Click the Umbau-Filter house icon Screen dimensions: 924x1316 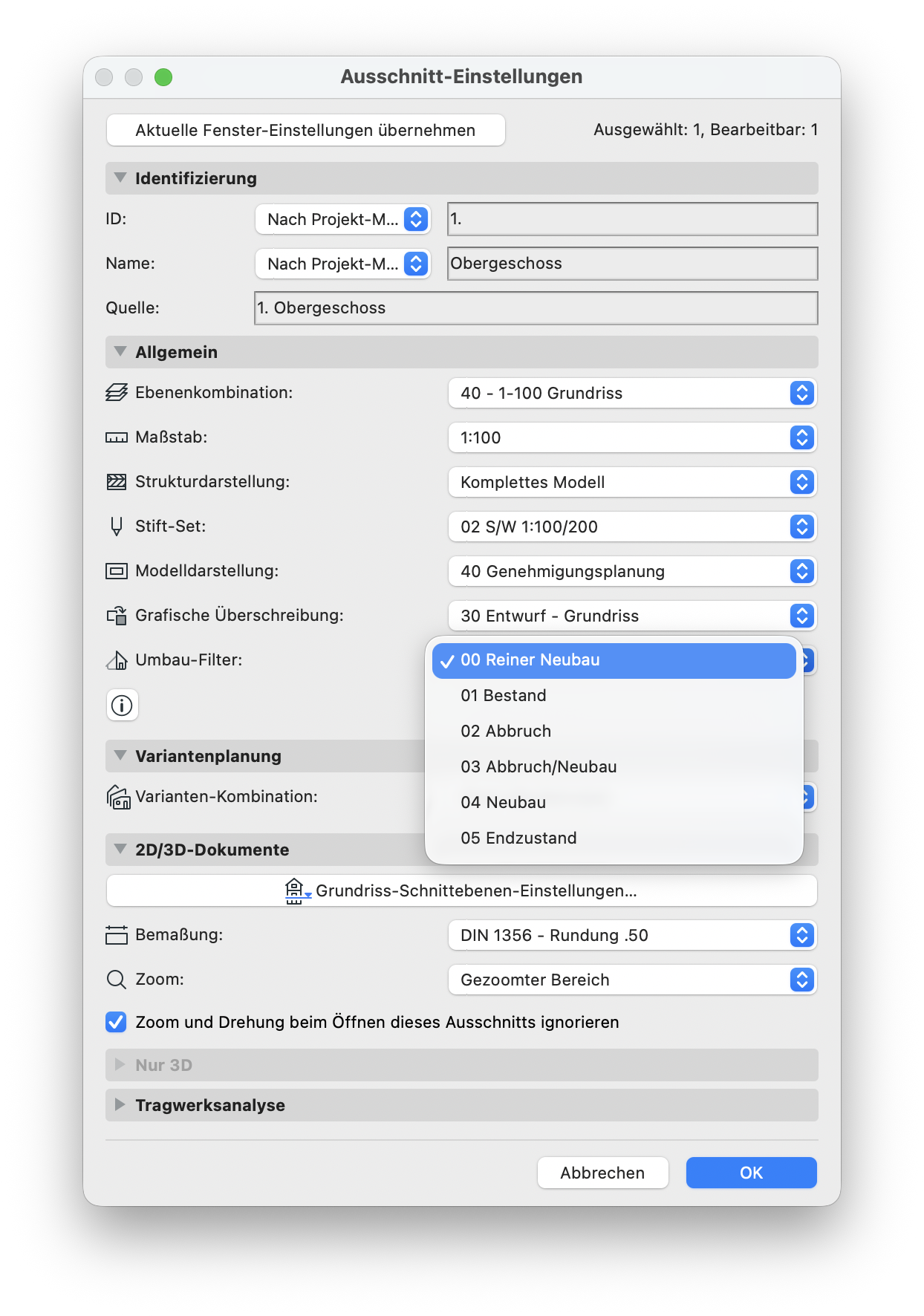(117, 660)
